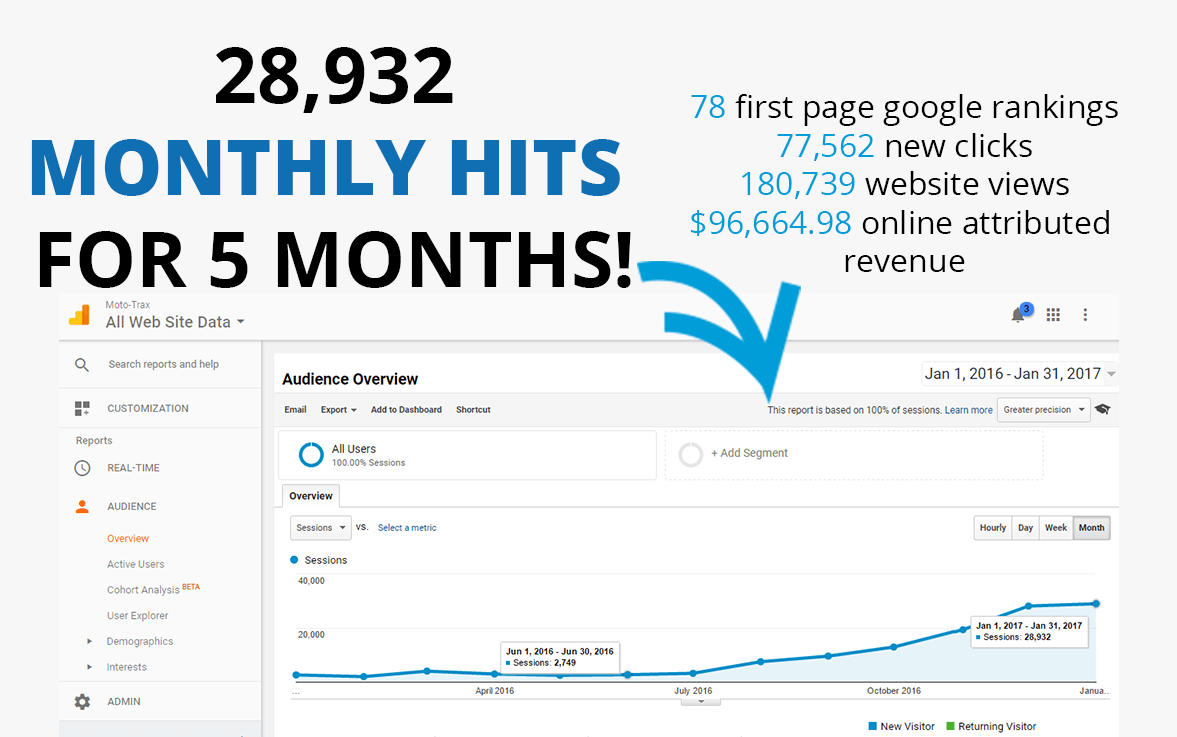Click the Real-Time clock icon
Image resolution: width=1177 pixels, height=737 pixels.
pos(82,467)
